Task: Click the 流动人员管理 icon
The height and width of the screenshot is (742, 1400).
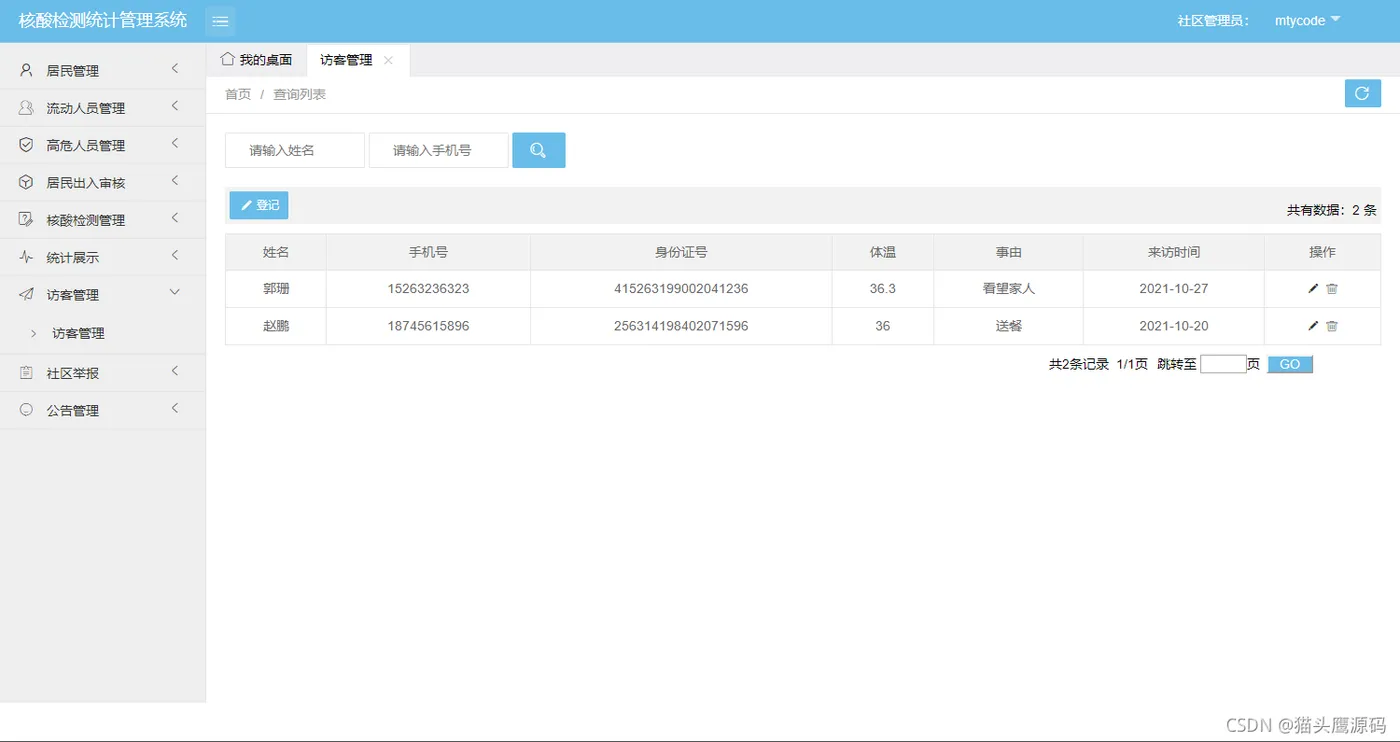Action: pos(26,107)
